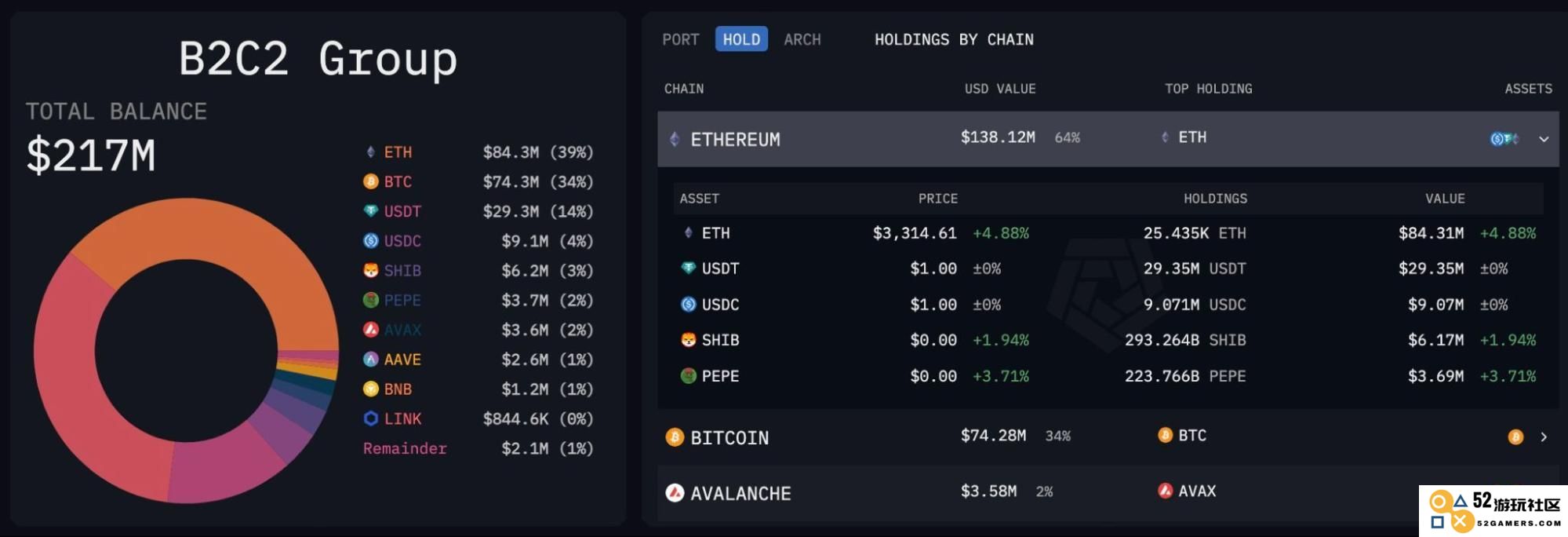Click the ETH icon in the balance legend
1568x537 pixels.
(371, 152)
